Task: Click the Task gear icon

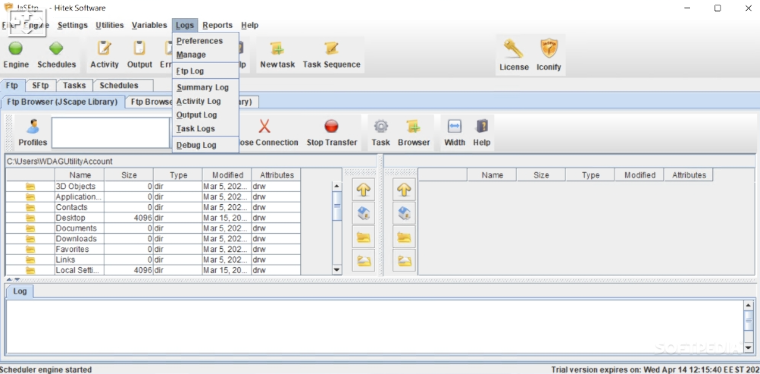Action: click(380, 127)
